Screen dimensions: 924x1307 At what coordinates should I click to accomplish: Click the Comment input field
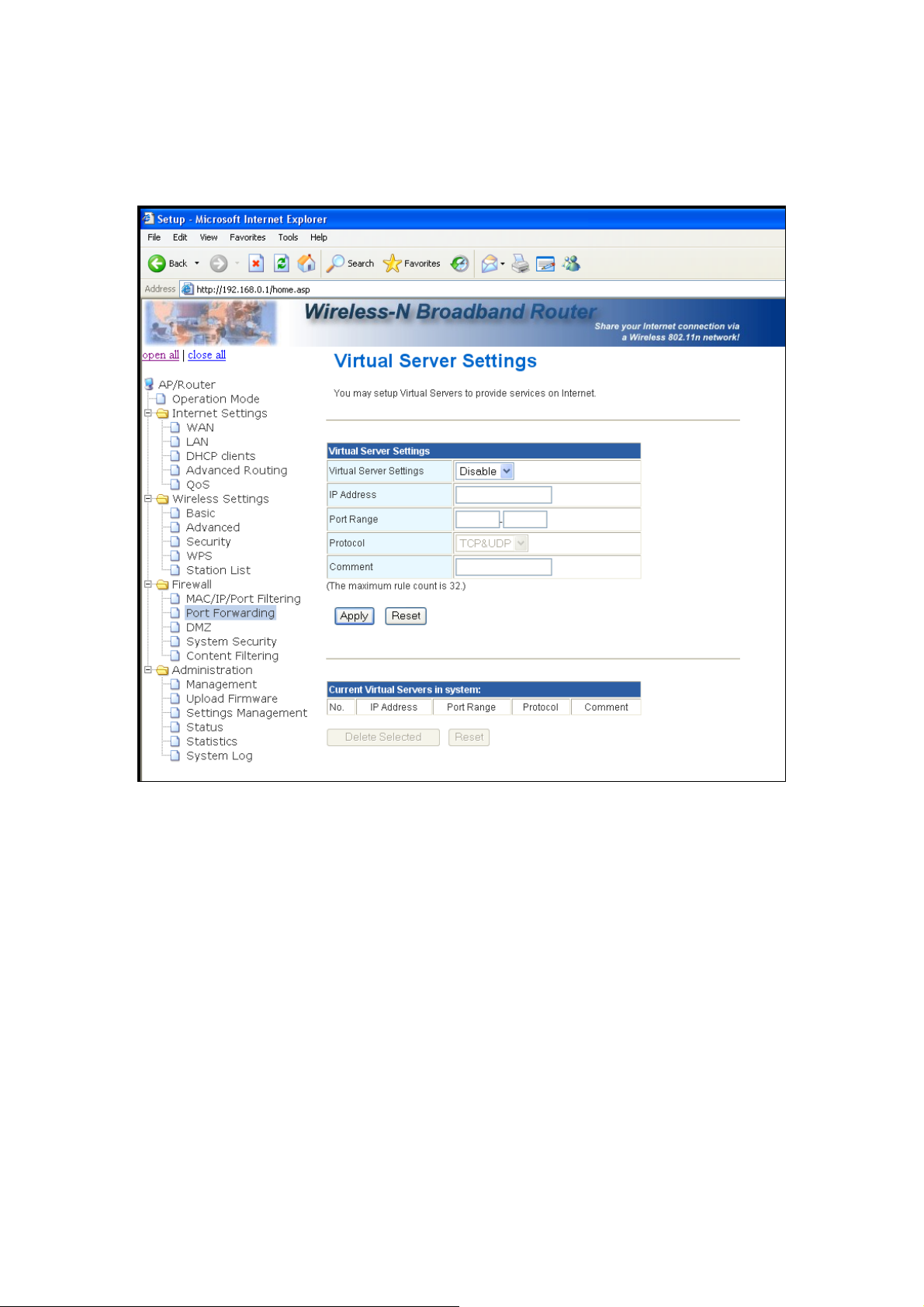pyautogui.click(x=504, y=567)
